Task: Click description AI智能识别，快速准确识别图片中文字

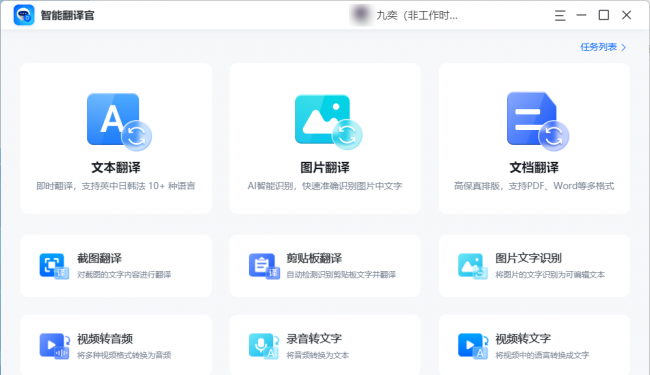Action: coord(325,186)
